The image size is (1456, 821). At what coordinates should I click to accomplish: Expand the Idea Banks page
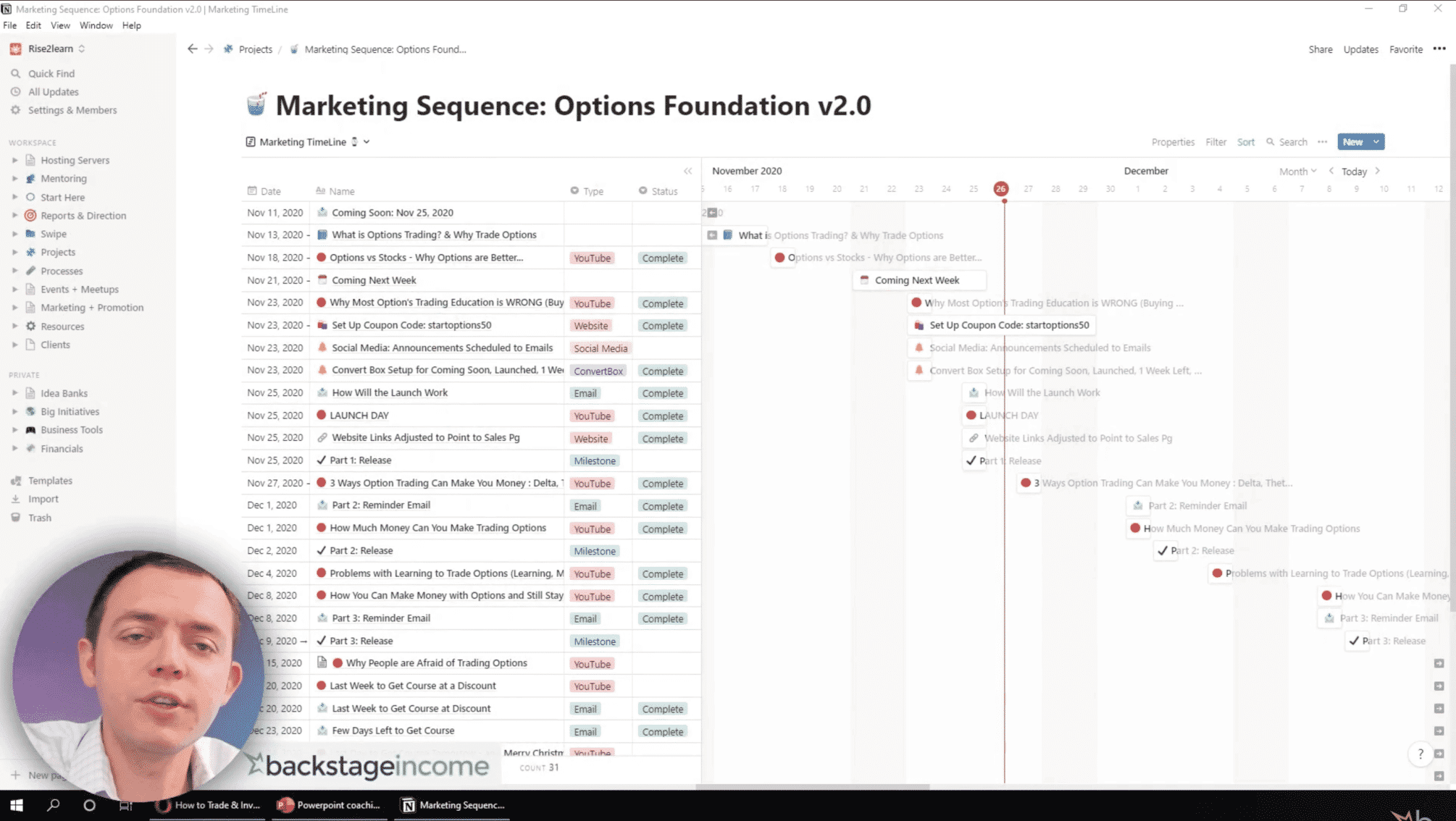pos(14,393)
